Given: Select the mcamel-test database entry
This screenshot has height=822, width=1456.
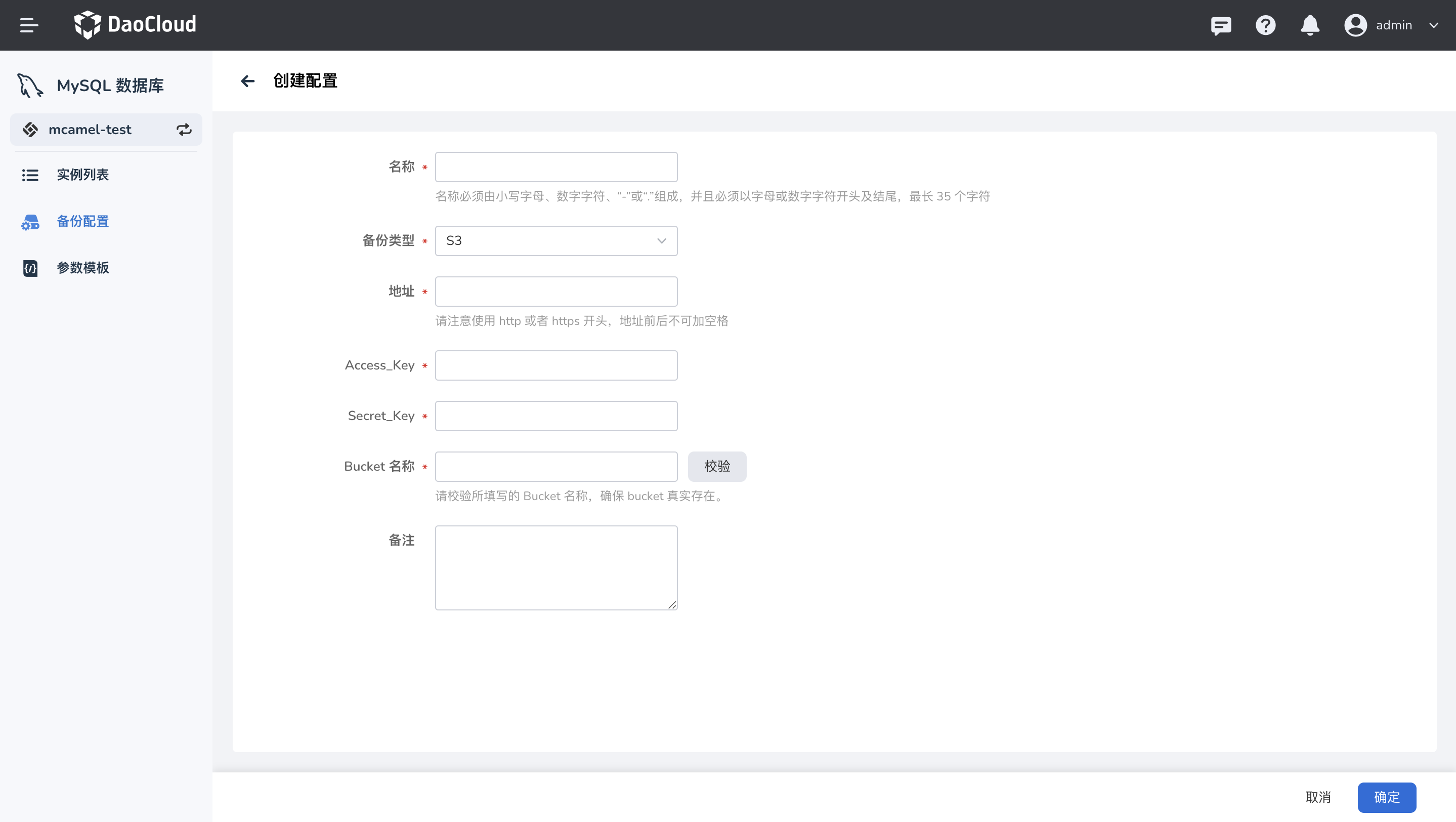Looking at the screenshot, I should (x=91, y=130).
